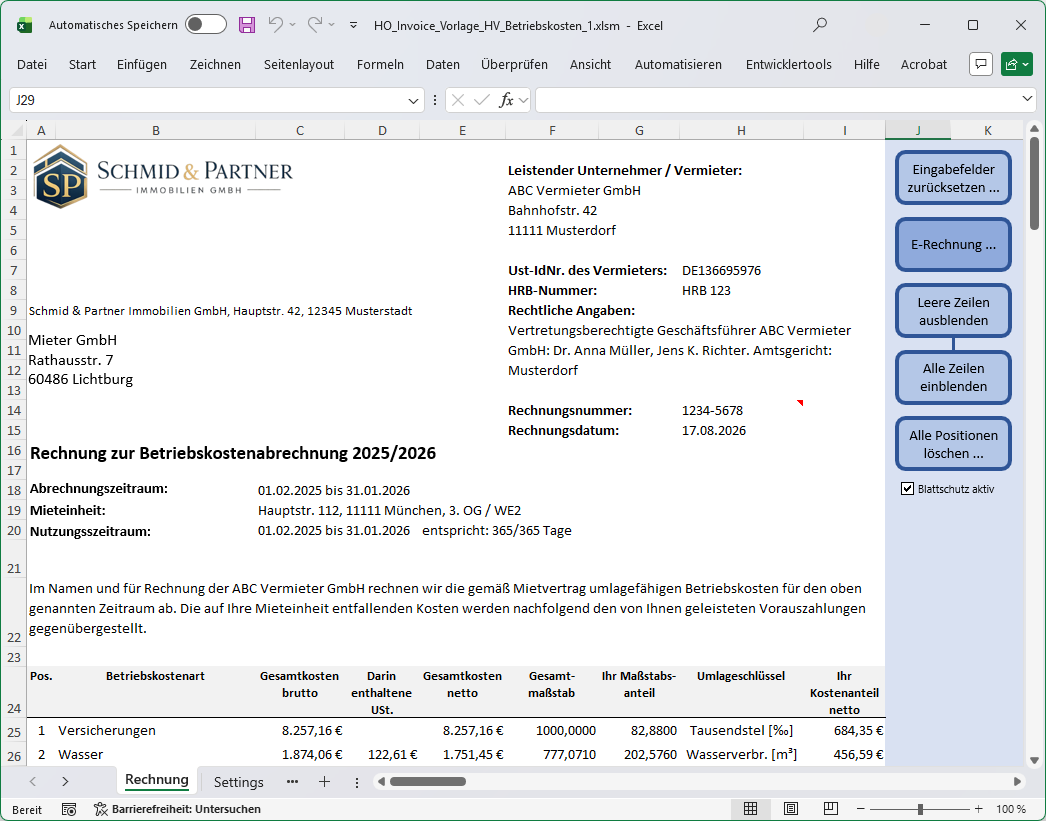Open the Zeichnen ribbon tab
1046x821 pixels.
[x=215, y=65]
